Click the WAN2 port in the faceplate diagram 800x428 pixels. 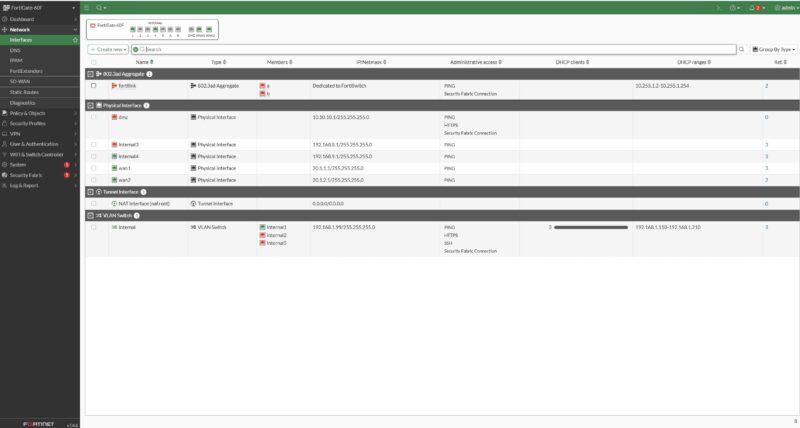point(209,30)
